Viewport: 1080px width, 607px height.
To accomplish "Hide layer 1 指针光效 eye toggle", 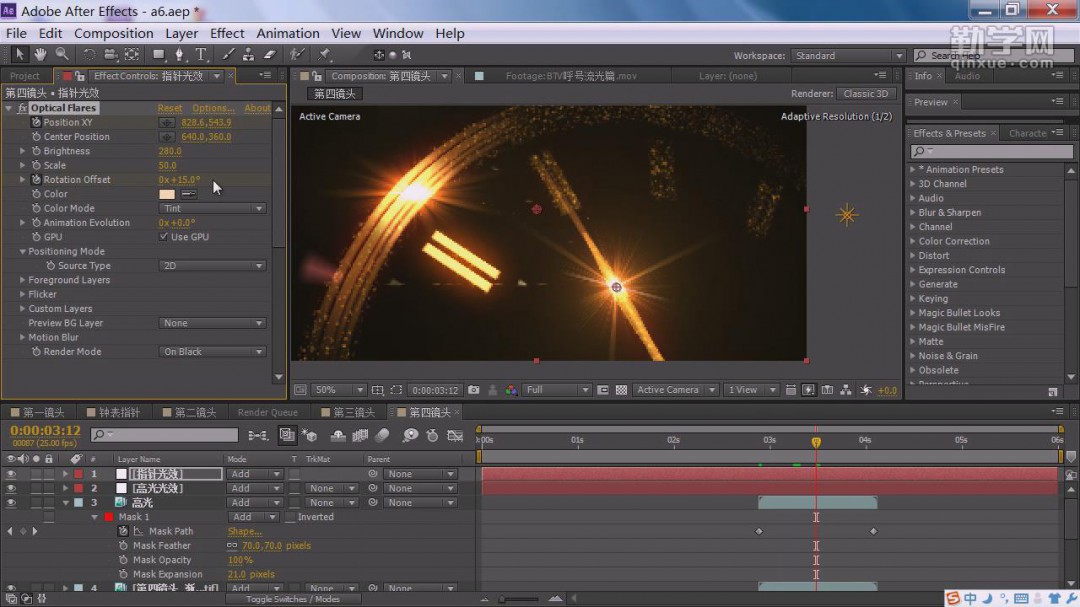I will pyautogui.click(x=10, y=474).
